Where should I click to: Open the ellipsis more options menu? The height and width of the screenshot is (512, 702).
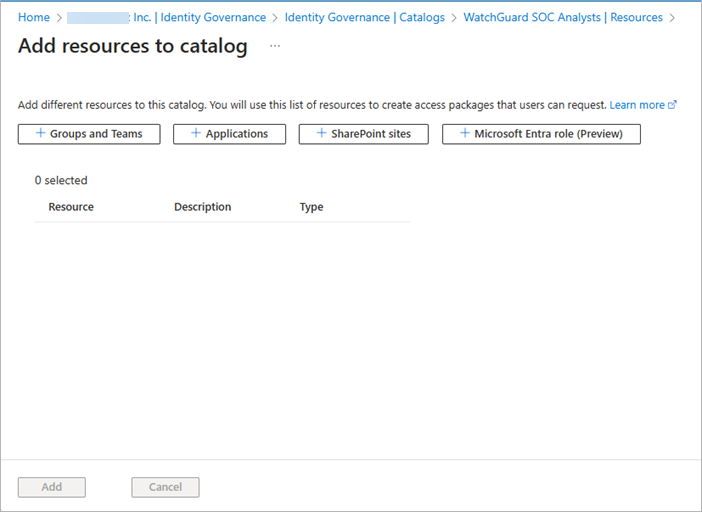[275, 47]
